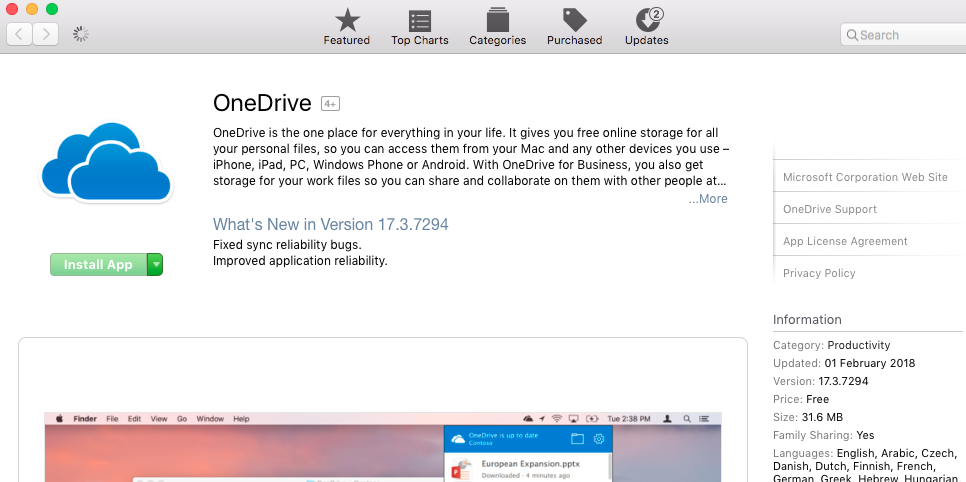Click the Updated: 01 February 2018 row

[844, 363]
